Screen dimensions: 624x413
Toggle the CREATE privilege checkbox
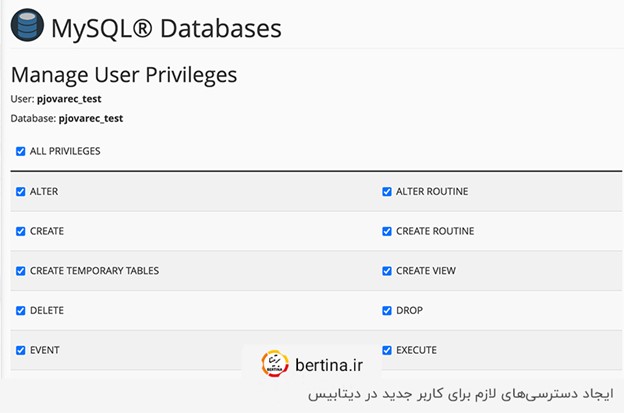point(21,231)
